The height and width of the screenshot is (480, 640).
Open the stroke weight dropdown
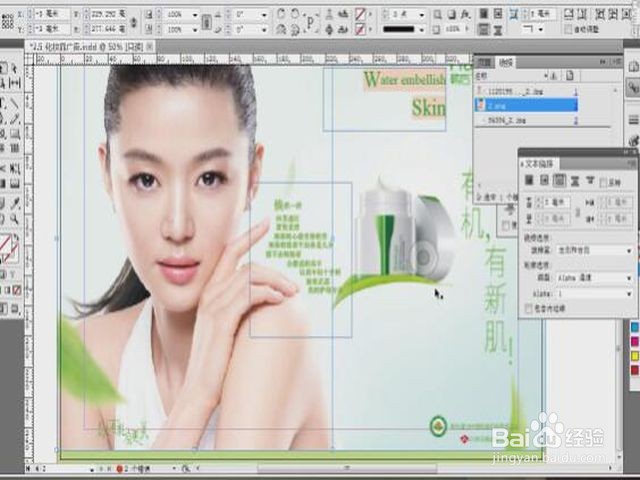[x=422, y=15]
